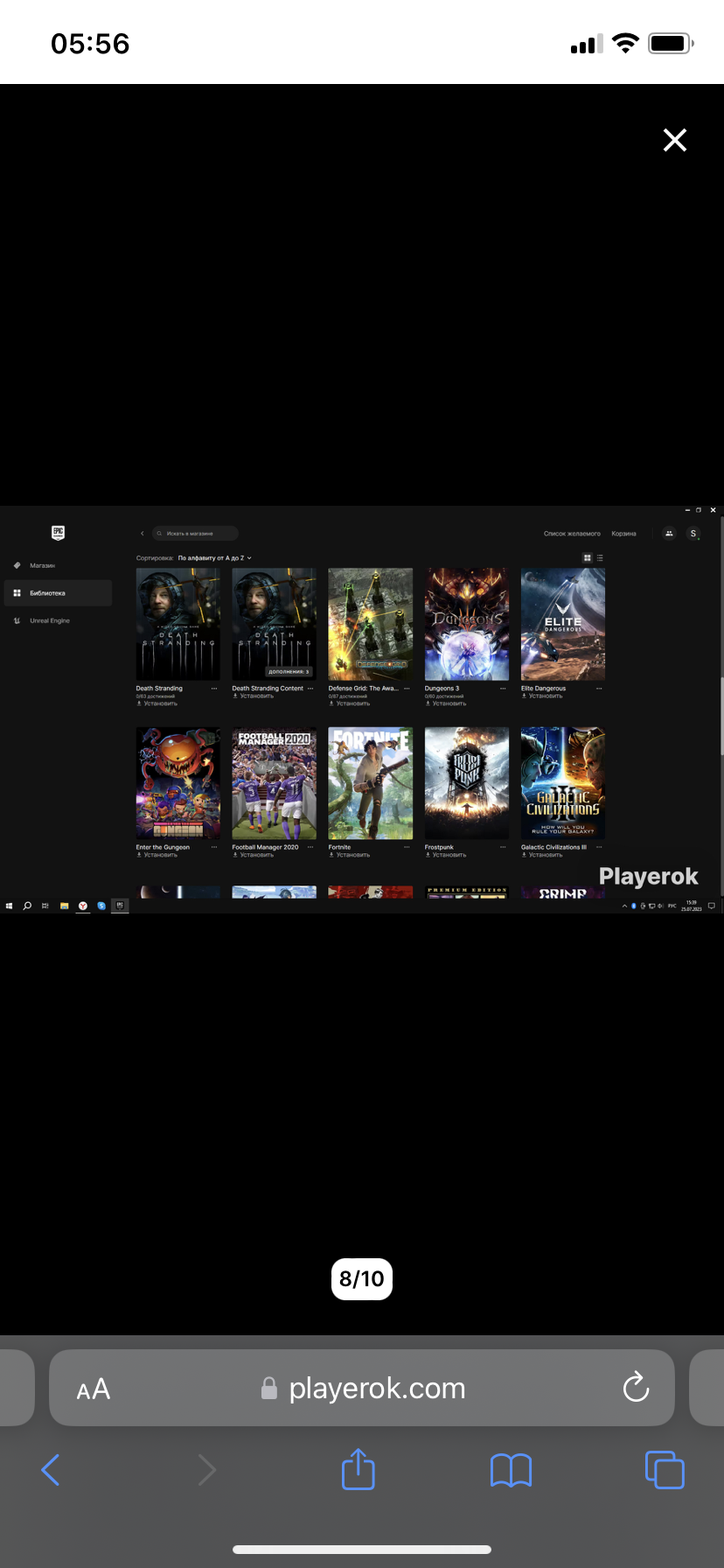Open the Enter the Gungeon cover

(178, 783)
